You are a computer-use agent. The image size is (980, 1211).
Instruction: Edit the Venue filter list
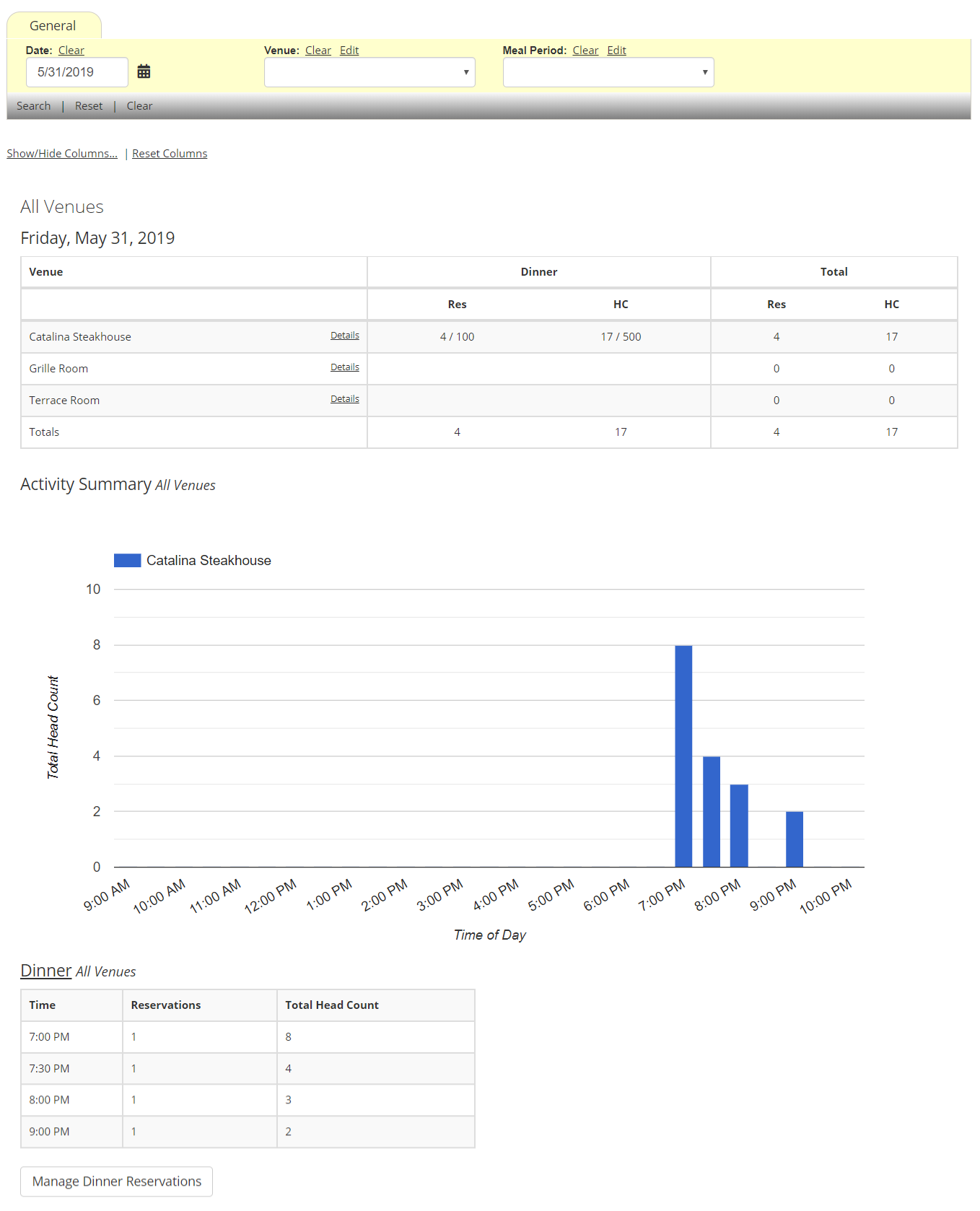coord(349,51)
